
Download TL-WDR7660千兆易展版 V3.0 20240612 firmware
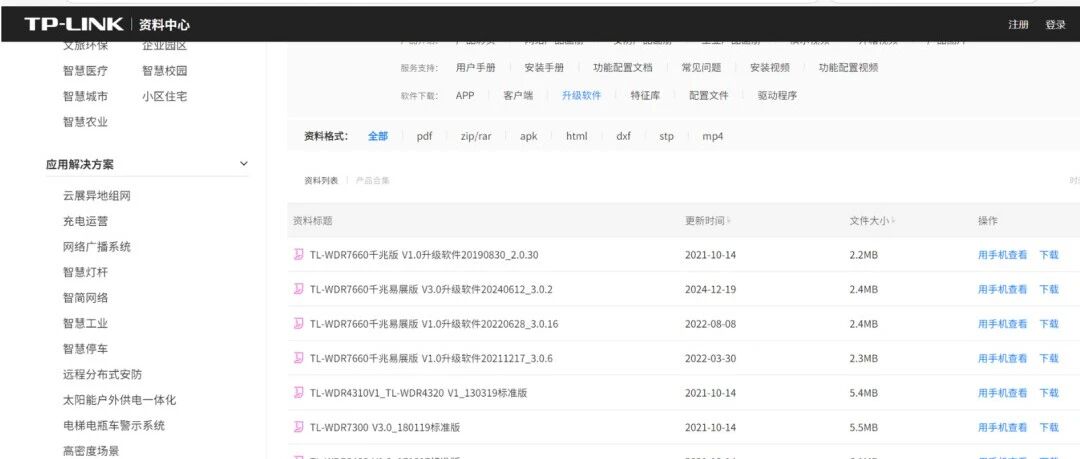coord(1049,289)
